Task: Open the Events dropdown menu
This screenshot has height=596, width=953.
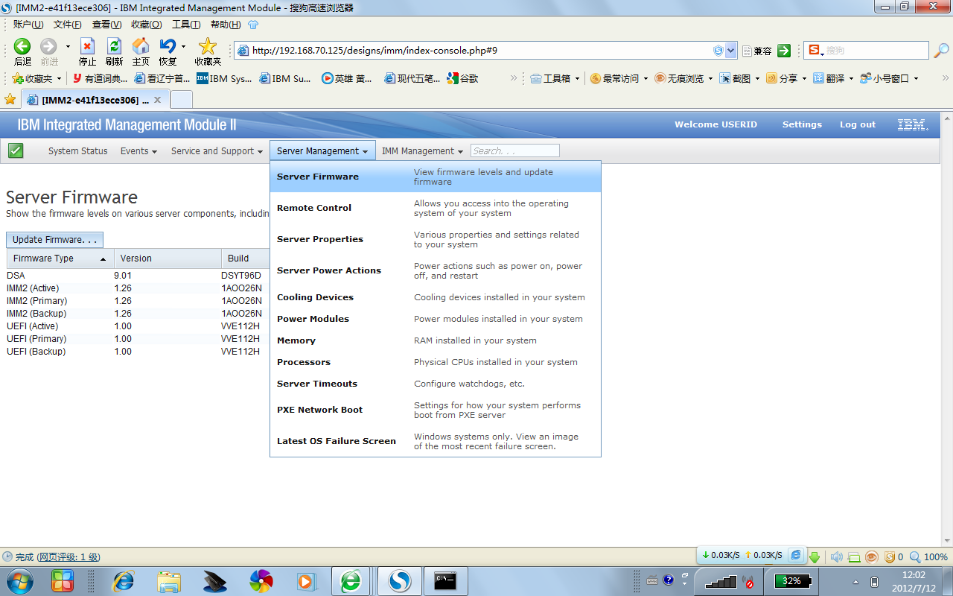Action: [138, 151]
